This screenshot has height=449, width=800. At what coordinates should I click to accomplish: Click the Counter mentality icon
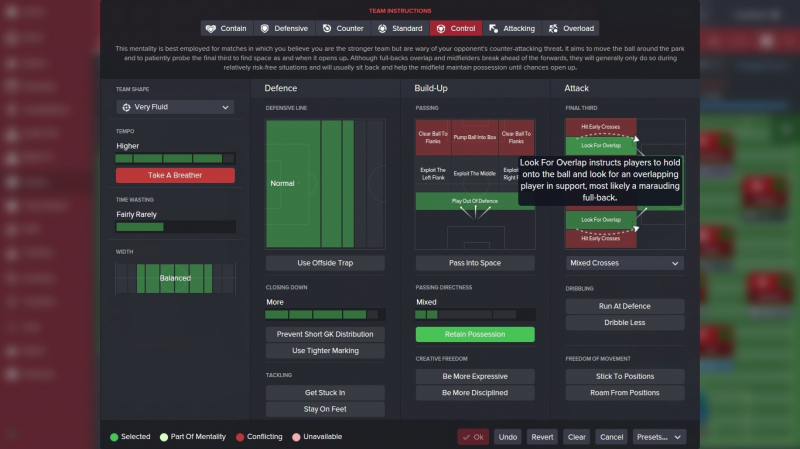coord(327,29)
